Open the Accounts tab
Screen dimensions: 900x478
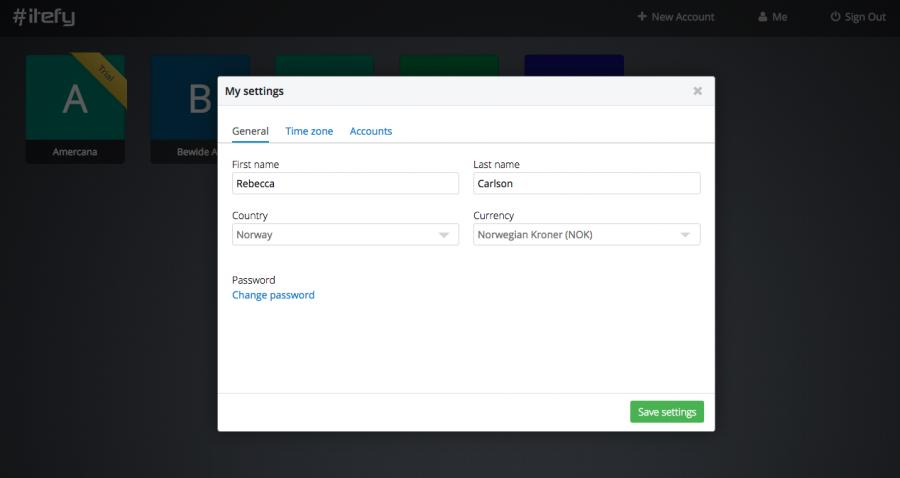371,131
